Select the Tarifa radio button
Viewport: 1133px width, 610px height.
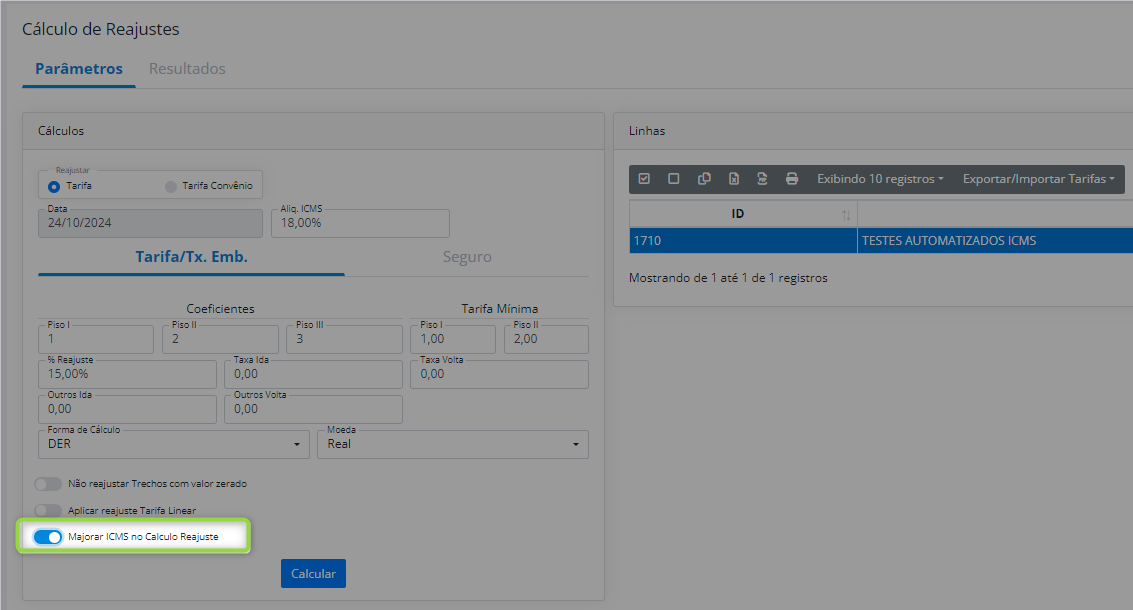[x=53, y=186]
